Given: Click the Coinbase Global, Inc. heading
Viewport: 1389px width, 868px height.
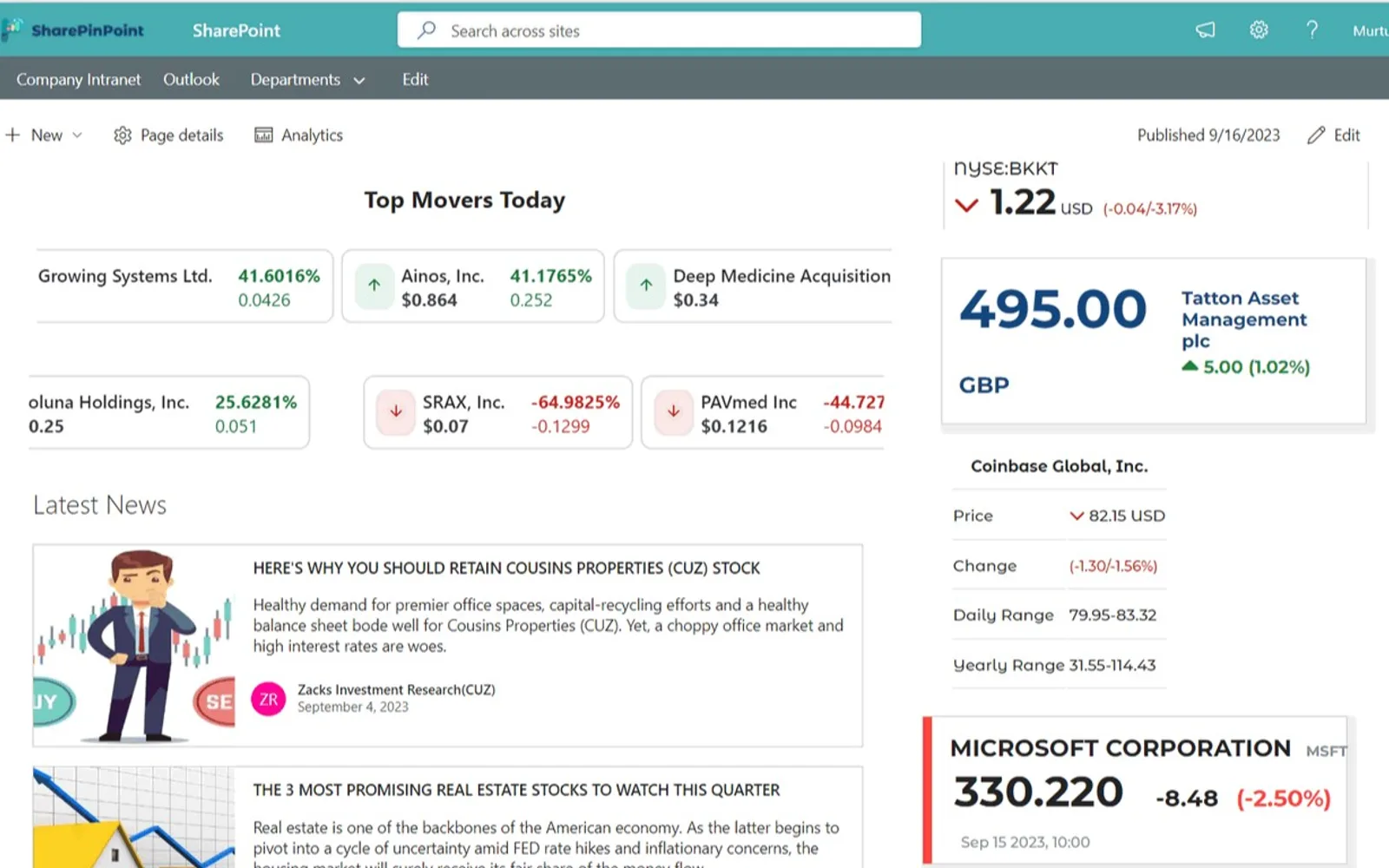Looking at the screenshot, I should pos(1059,466).
